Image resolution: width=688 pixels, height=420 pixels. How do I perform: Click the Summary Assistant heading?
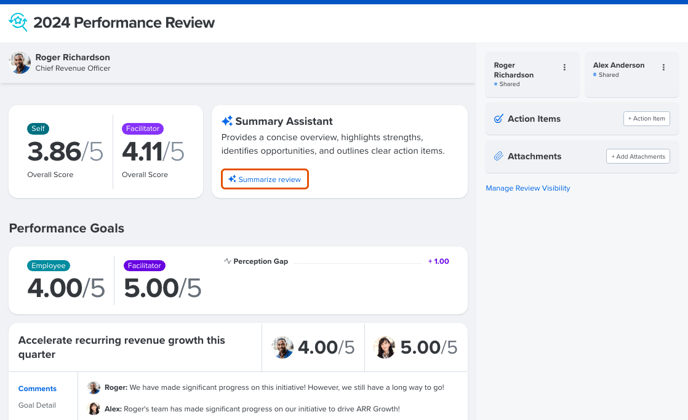point(284,121)
